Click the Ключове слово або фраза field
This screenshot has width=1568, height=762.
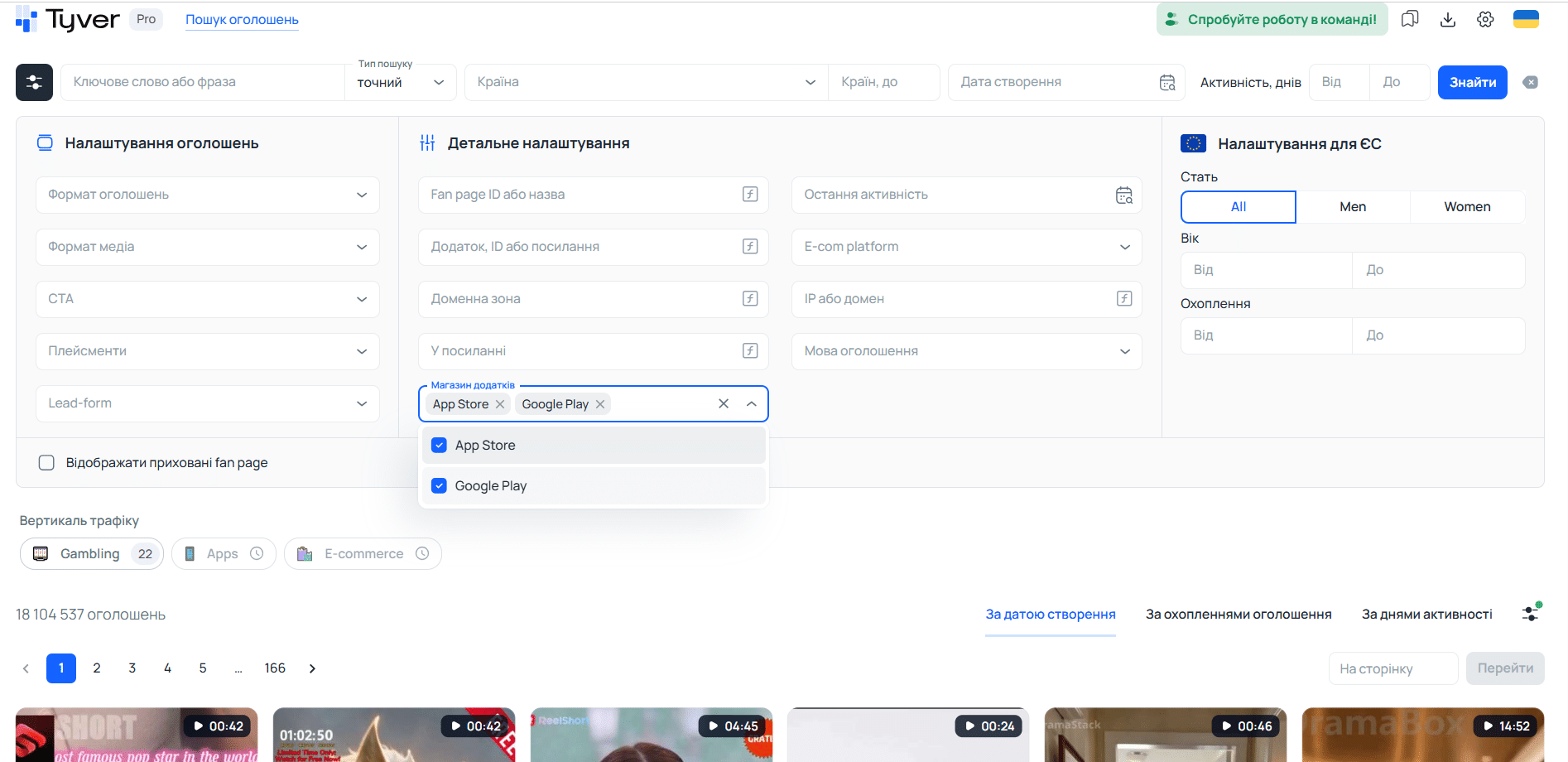tap(203, 83)
